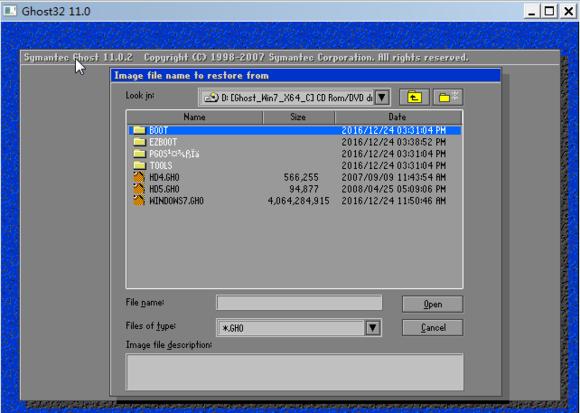Click the date 2016/12/24 03:38:52 PM

tap(394, 142)
